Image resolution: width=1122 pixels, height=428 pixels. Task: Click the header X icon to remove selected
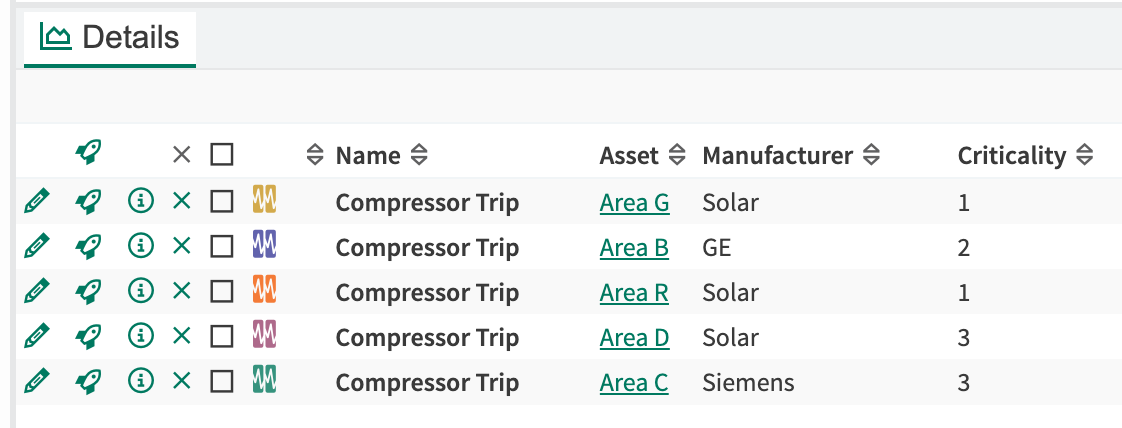click(x=182, y=154)
